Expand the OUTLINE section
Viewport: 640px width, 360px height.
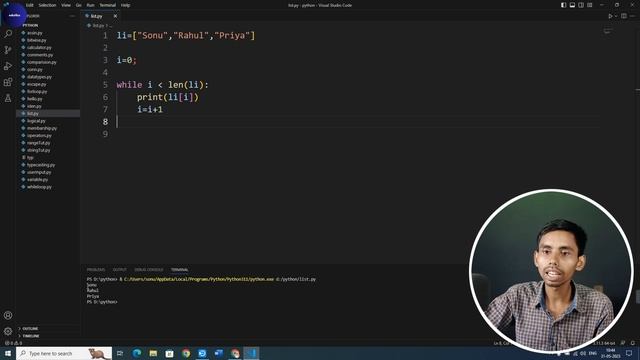[29, 329]
